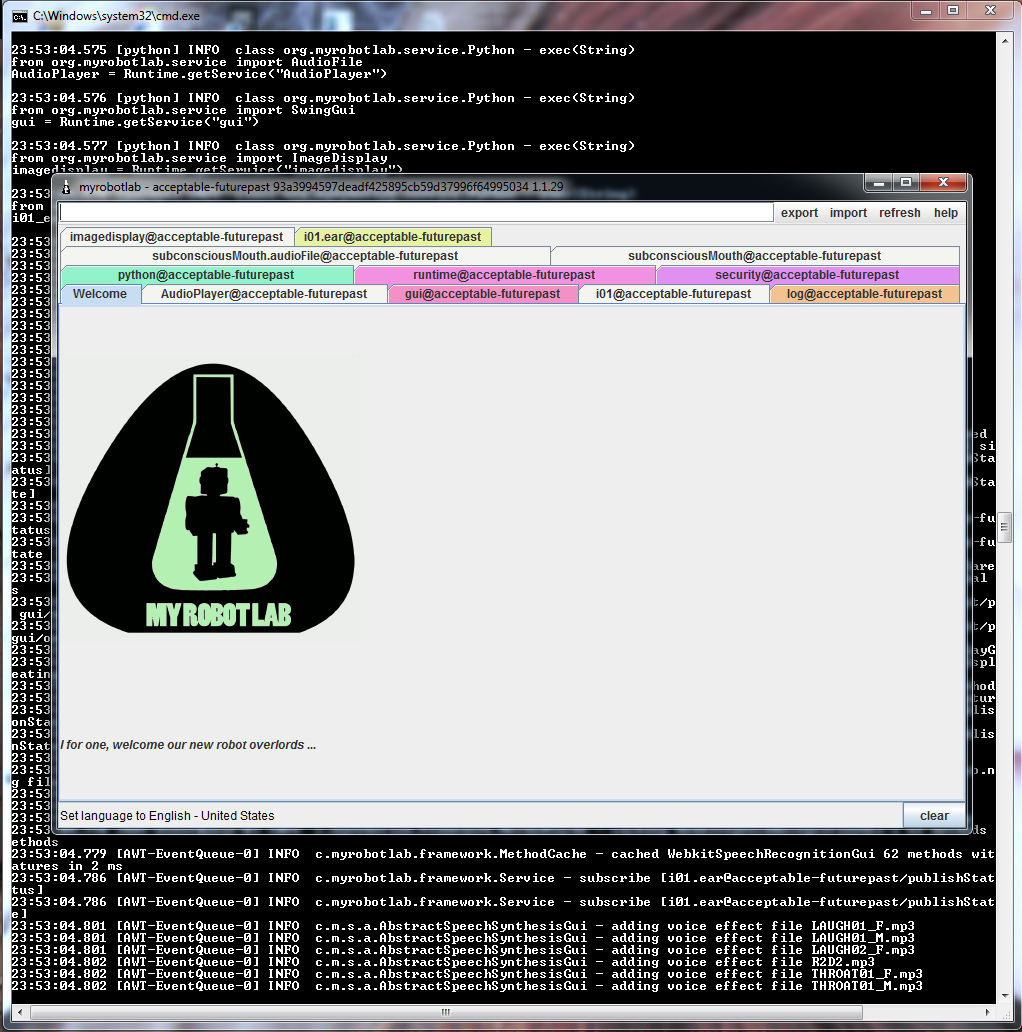Viewport: 1022px width, 1032px height.
Task: Open the imagedisplay@acceptable-futurepast tab
Action: click(x=176, y=237)
